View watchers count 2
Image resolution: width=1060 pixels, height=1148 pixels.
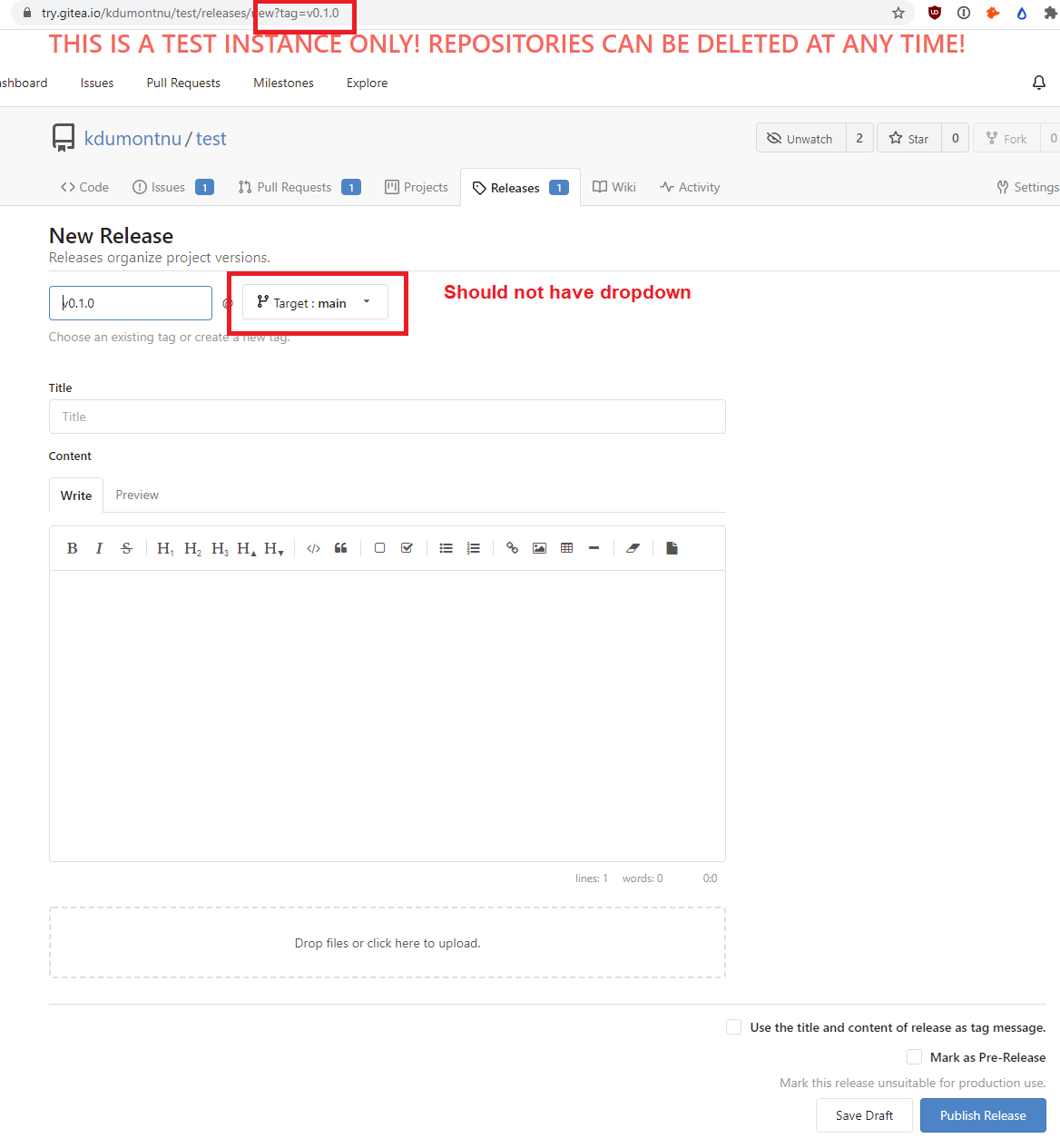pyautogui.click(x=859, y=138)
